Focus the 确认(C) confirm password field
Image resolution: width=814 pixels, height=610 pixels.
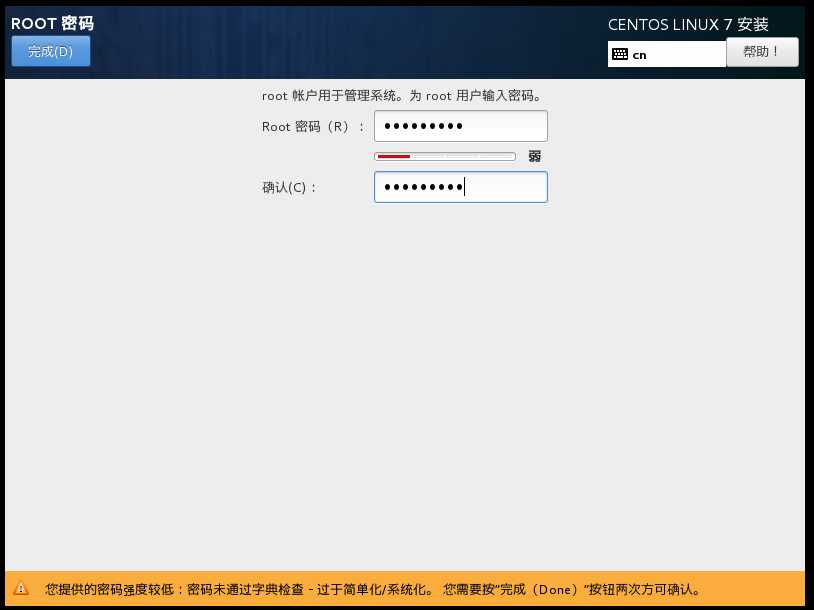point(460,187)
